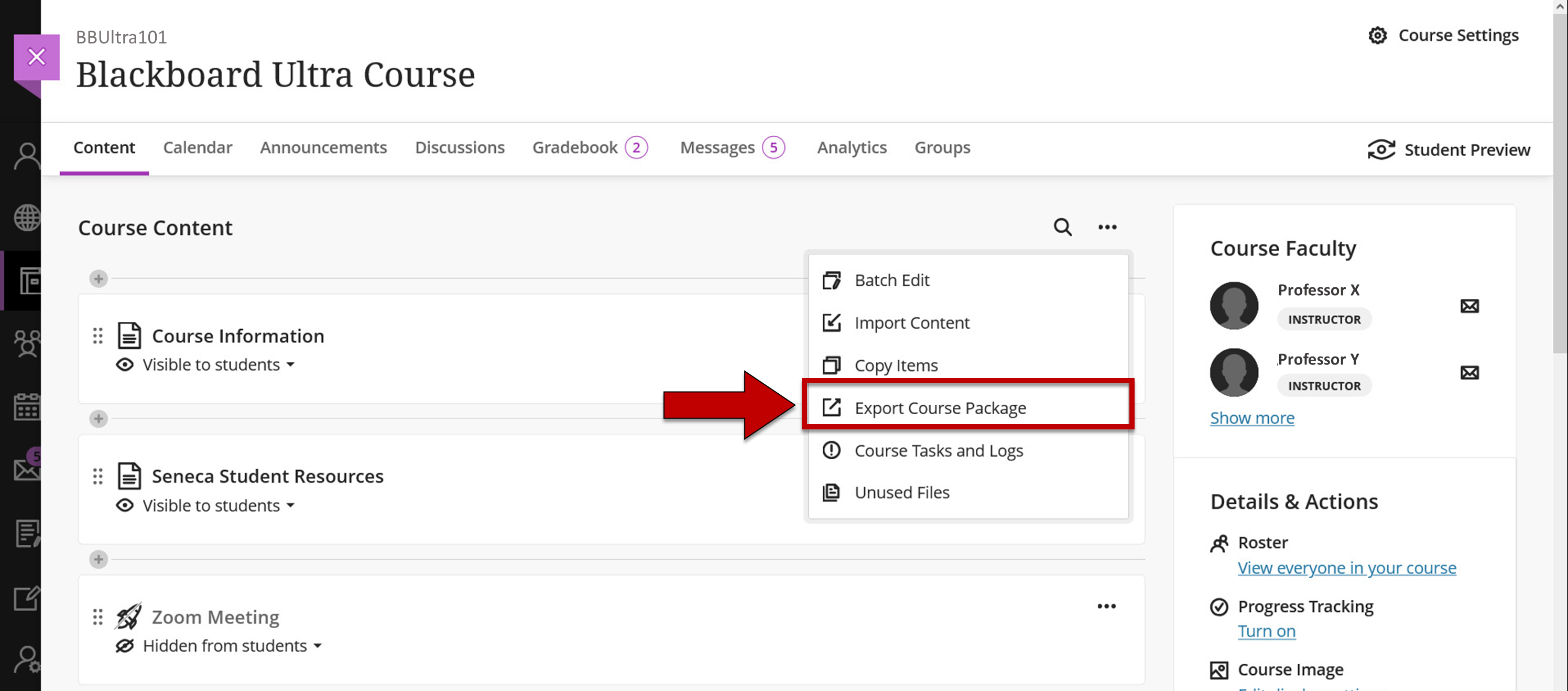The width and height of the screenshot is (1568, 691).
Task: Expand Course Information visibility dropdown arrow
Action: [290, 365]
